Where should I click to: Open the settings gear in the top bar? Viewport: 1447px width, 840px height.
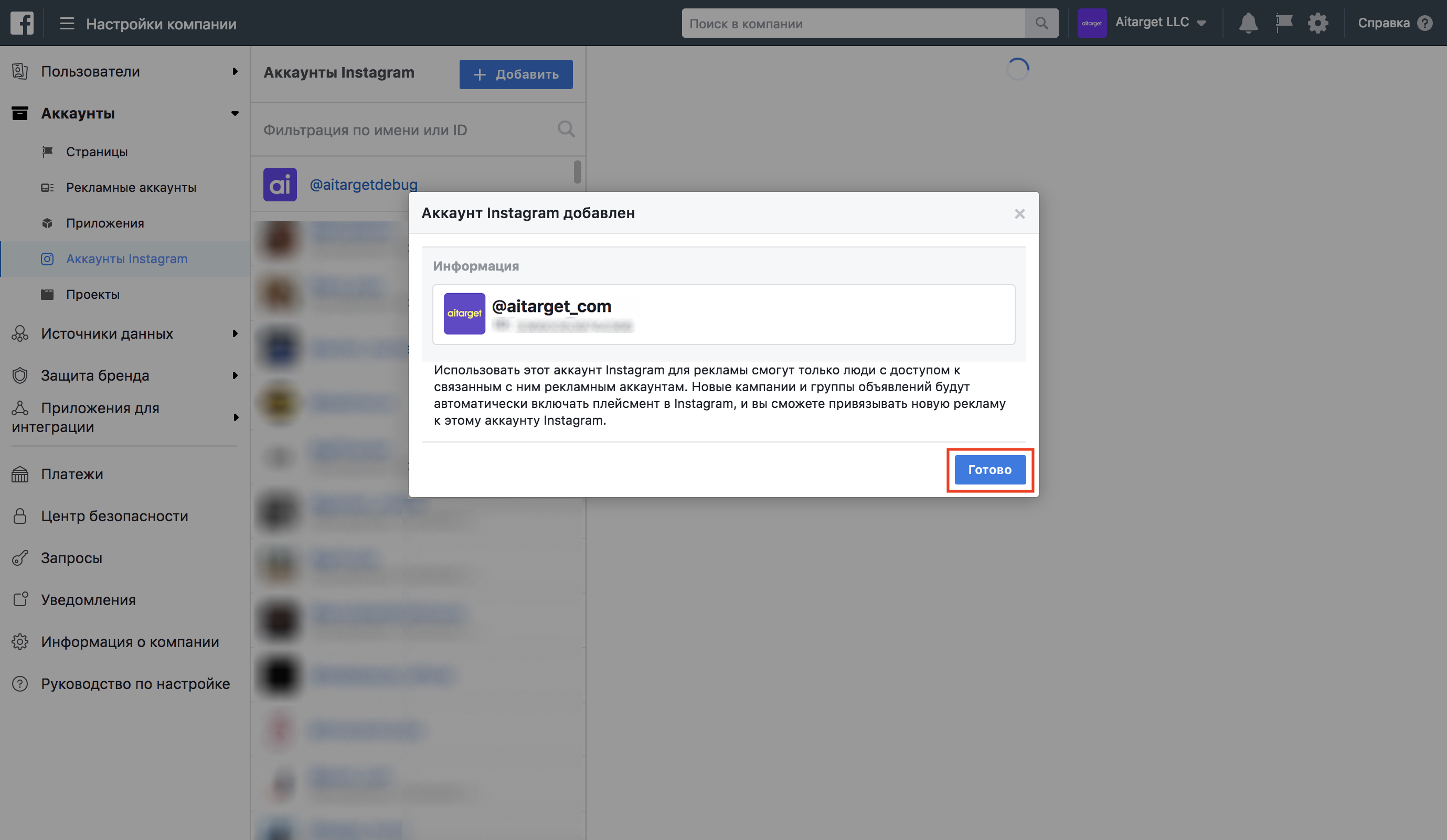coord(1318,24)
